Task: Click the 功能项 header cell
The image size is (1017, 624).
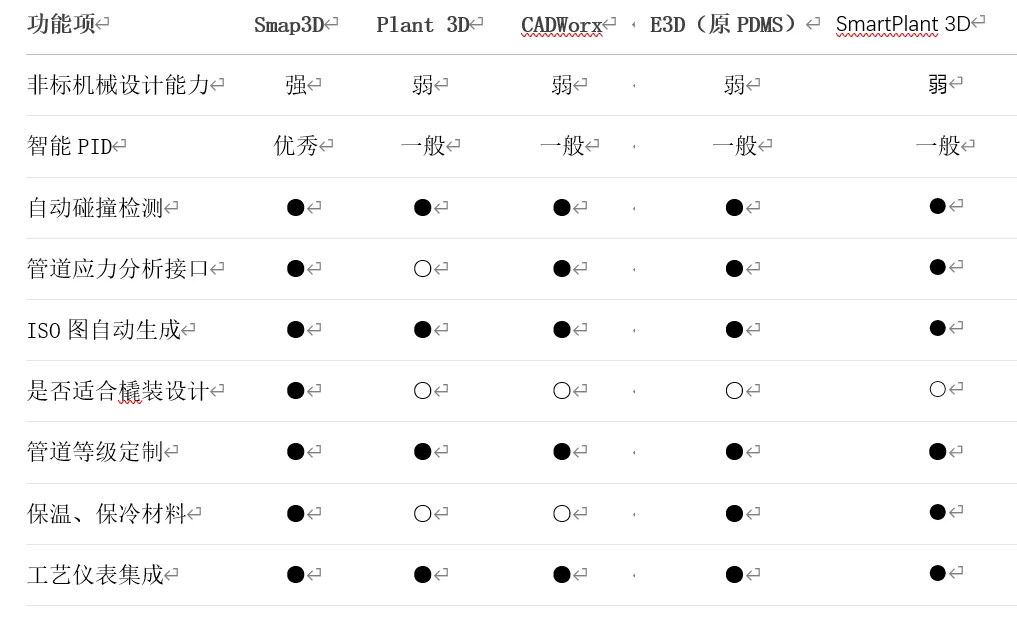Action: coord(61,25)
